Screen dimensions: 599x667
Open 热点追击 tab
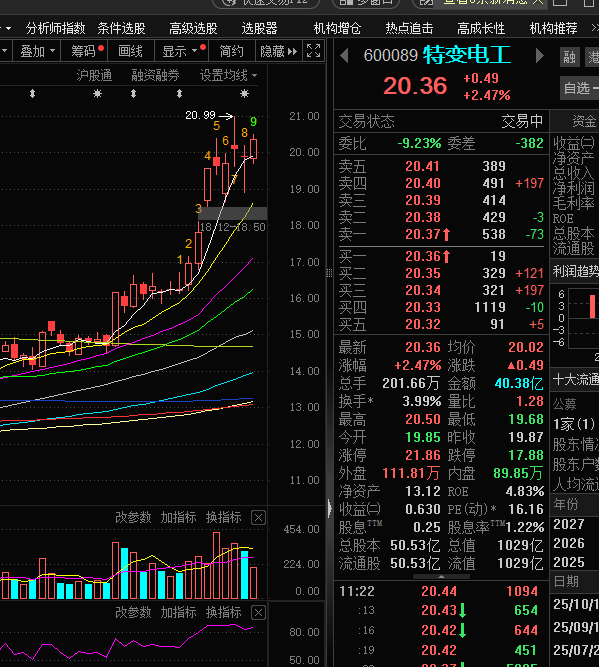(409, 28)
